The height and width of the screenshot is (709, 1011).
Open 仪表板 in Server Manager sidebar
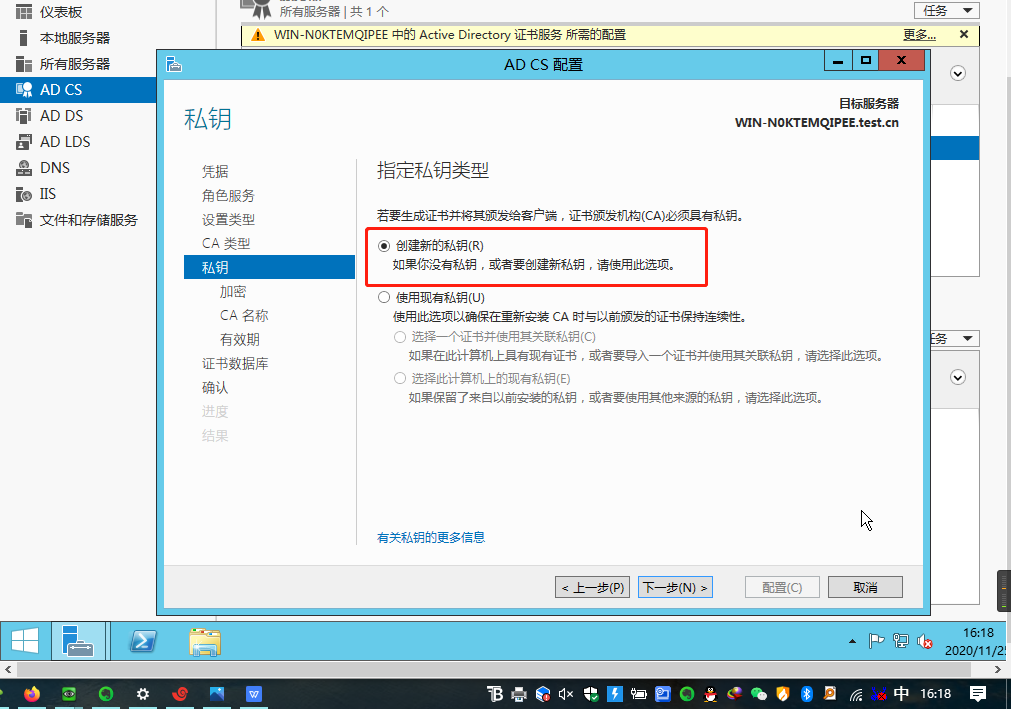pyautogui.click(x=61, y=12)
